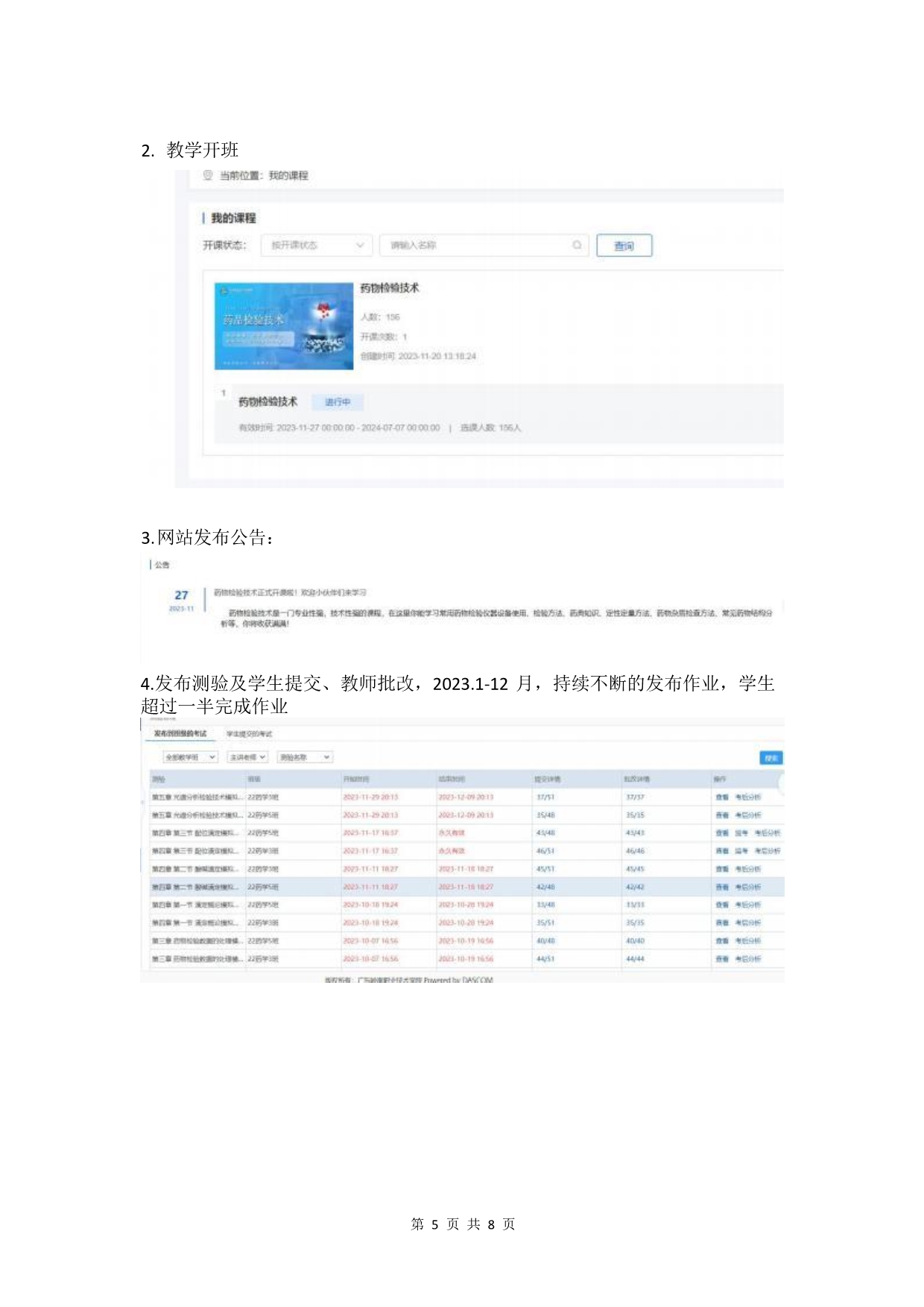
Task: Click 查看 in the row with 35/48 submissions
Action: click(x=721, y=815)
